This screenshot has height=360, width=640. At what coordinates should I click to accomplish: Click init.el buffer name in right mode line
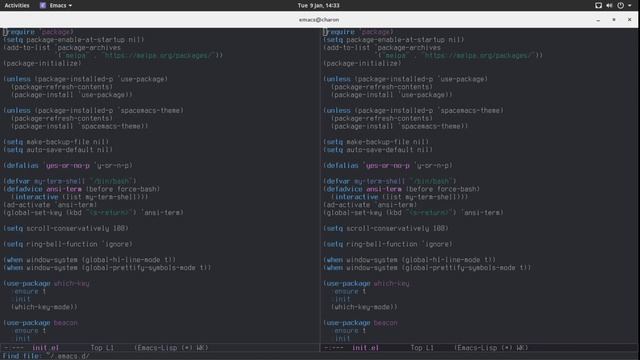click(x=365, y=348)
